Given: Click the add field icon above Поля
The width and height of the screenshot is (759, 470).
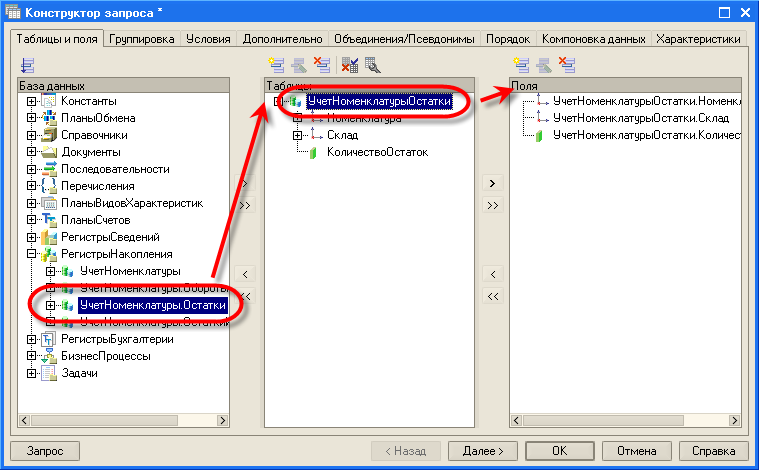Looking at the screenshot, I should coord(521,65).
